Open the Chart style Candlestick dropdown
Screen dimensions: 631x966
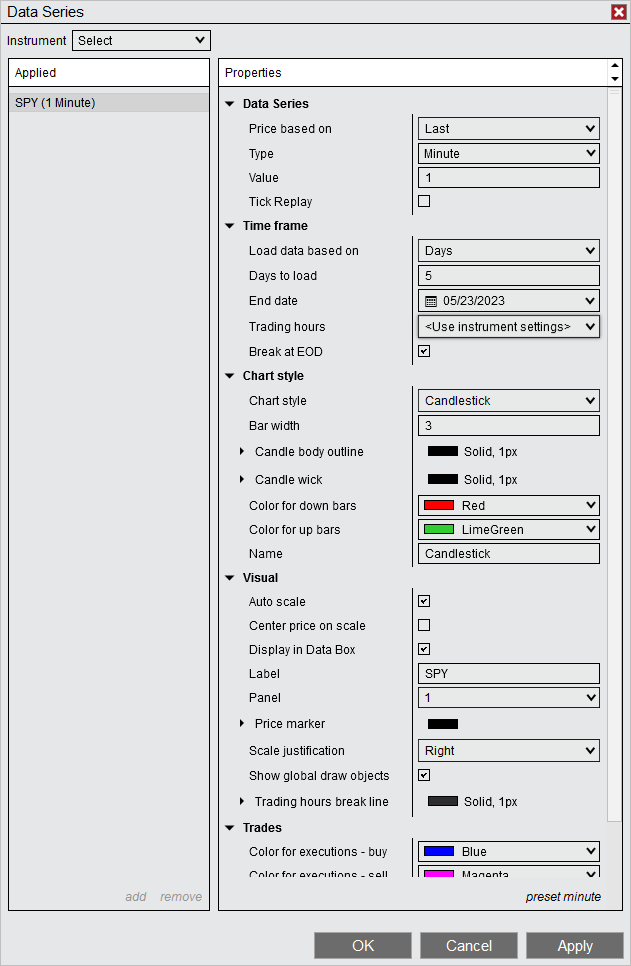pyautogui.click(x=508, y=400)
